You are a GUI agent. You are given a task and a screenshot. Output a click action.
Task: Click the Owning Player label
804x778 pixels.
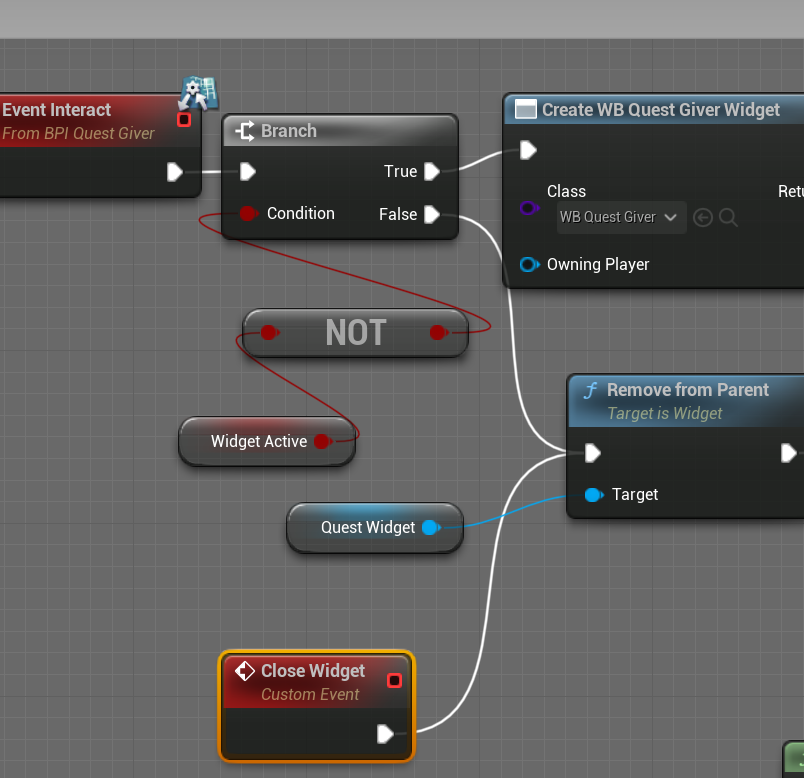click(598, 265)
